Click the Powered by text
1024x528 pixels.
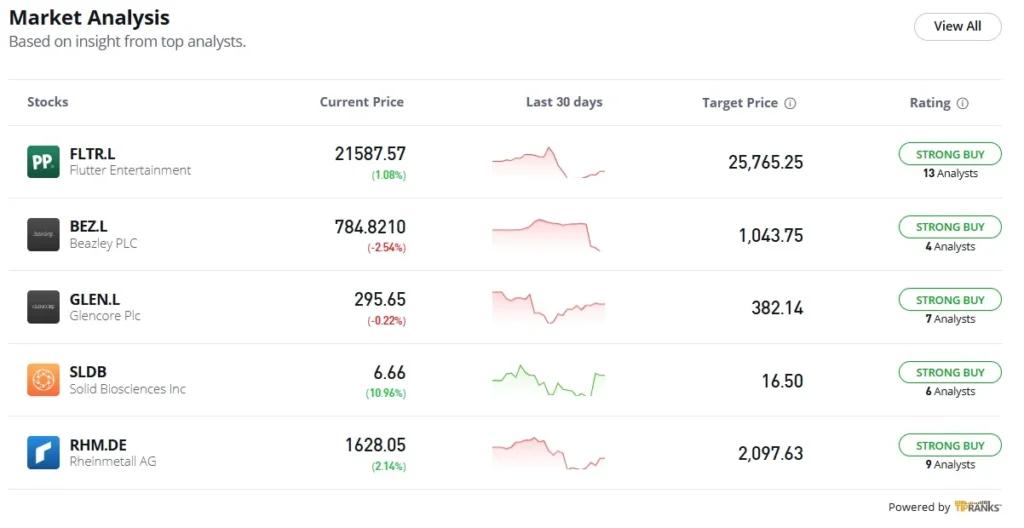(x=919, y=507)
